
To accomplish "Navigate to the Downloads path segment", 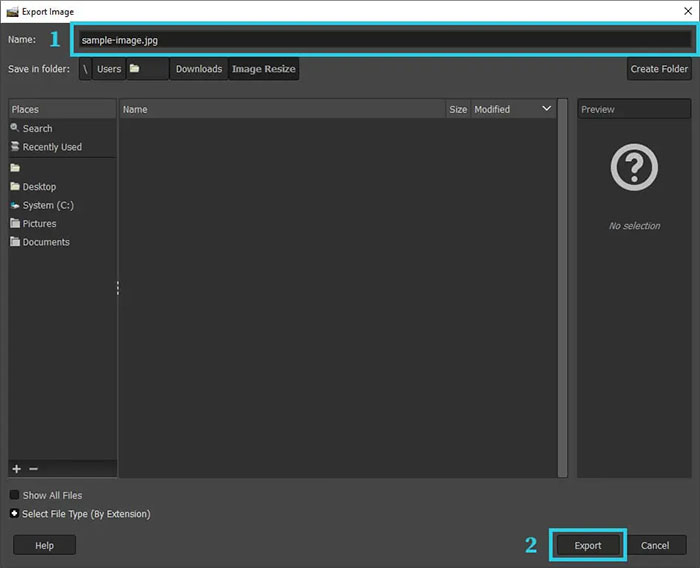I will point(198,69).
